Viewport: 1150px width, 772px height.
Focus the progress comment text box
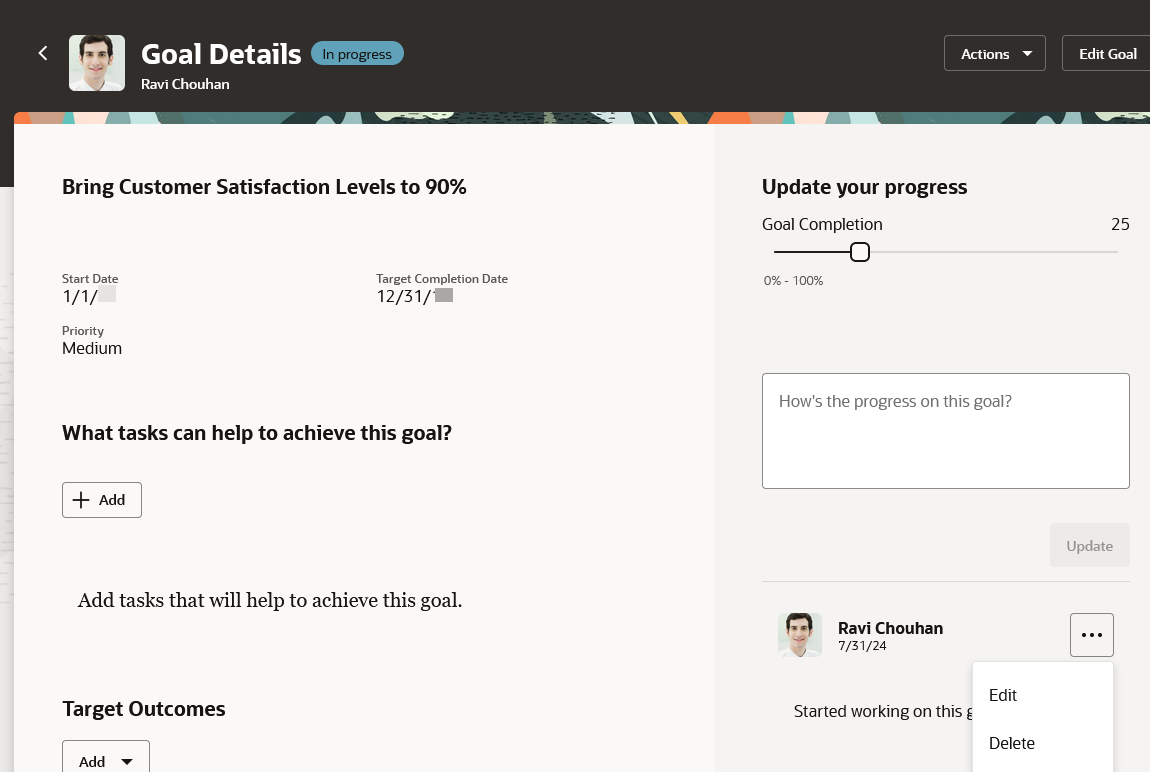point(945,431)
